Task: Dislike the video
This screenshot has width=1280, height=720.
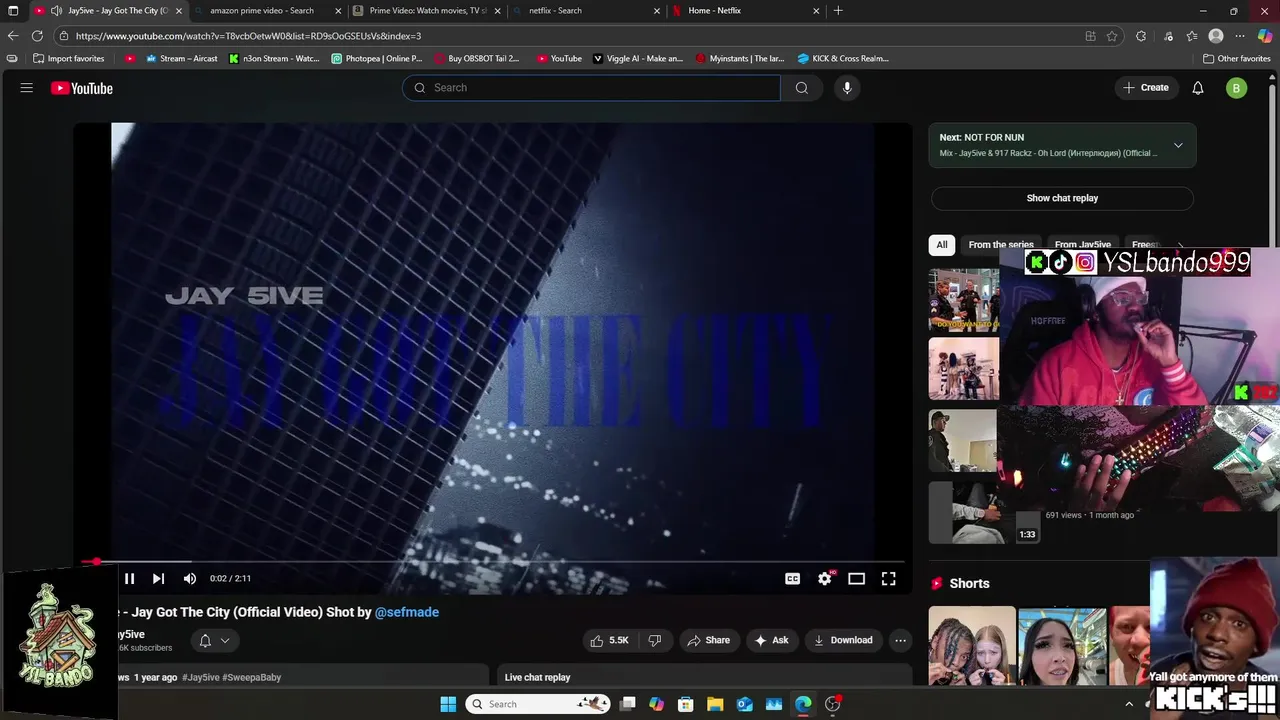Action: [x=655, y=640]
